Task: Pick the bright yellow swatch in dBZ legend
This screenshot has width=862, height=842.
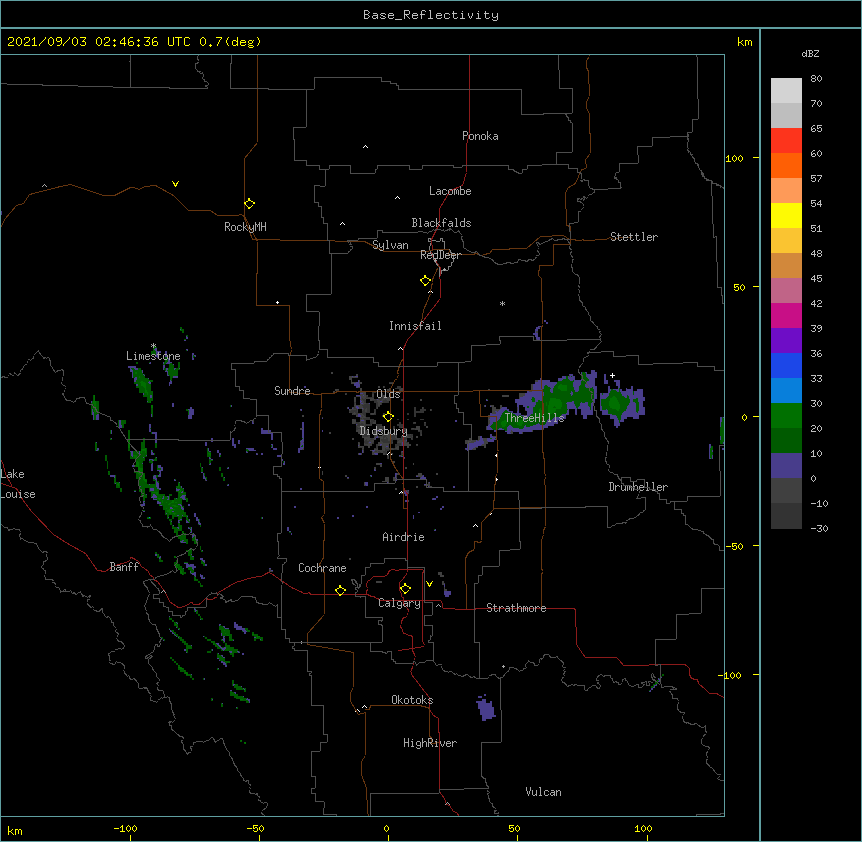Action: tap(786, 215)
